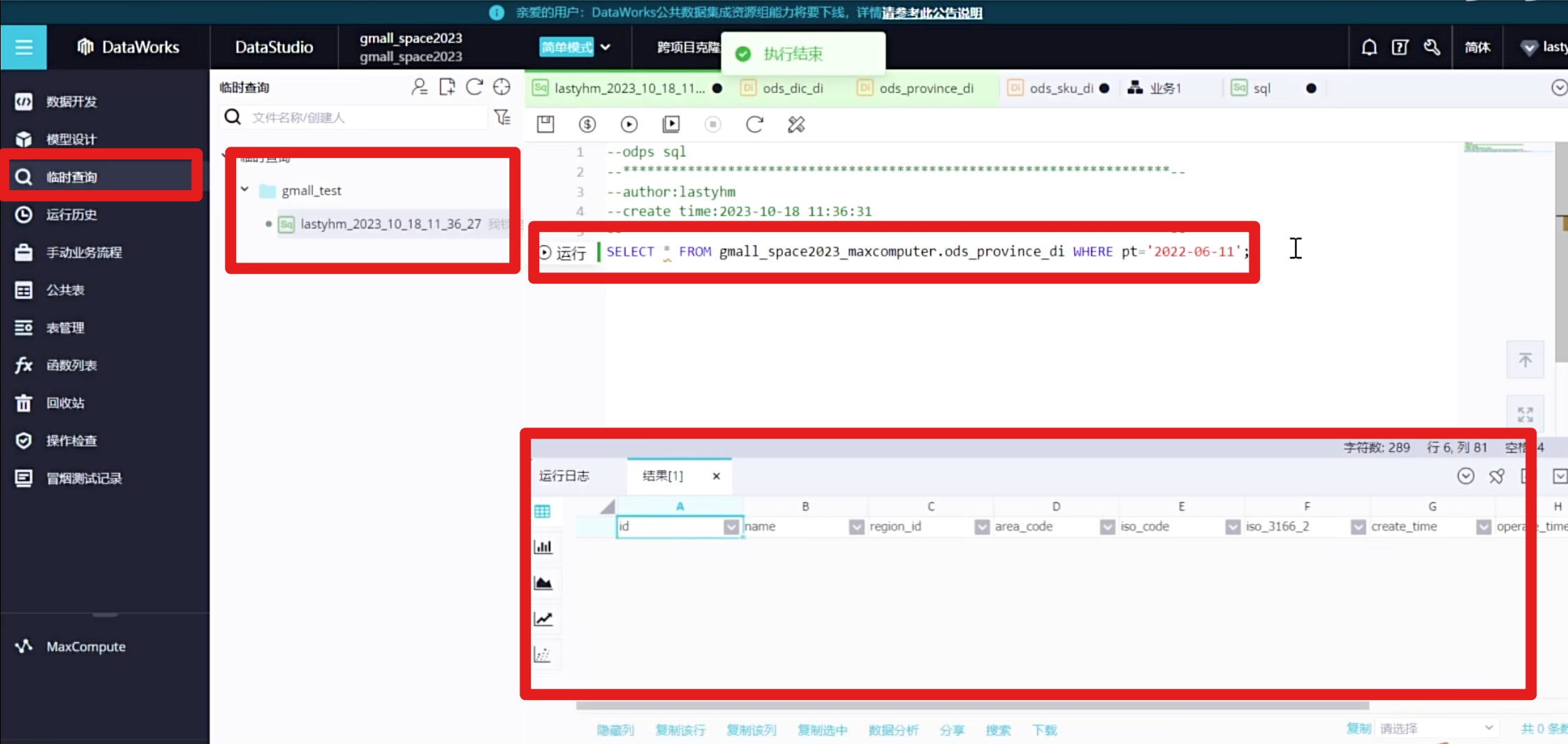This screenshot has height=744, width=1568.
Task: Show the line chart view of results
Action: (543, 618)
